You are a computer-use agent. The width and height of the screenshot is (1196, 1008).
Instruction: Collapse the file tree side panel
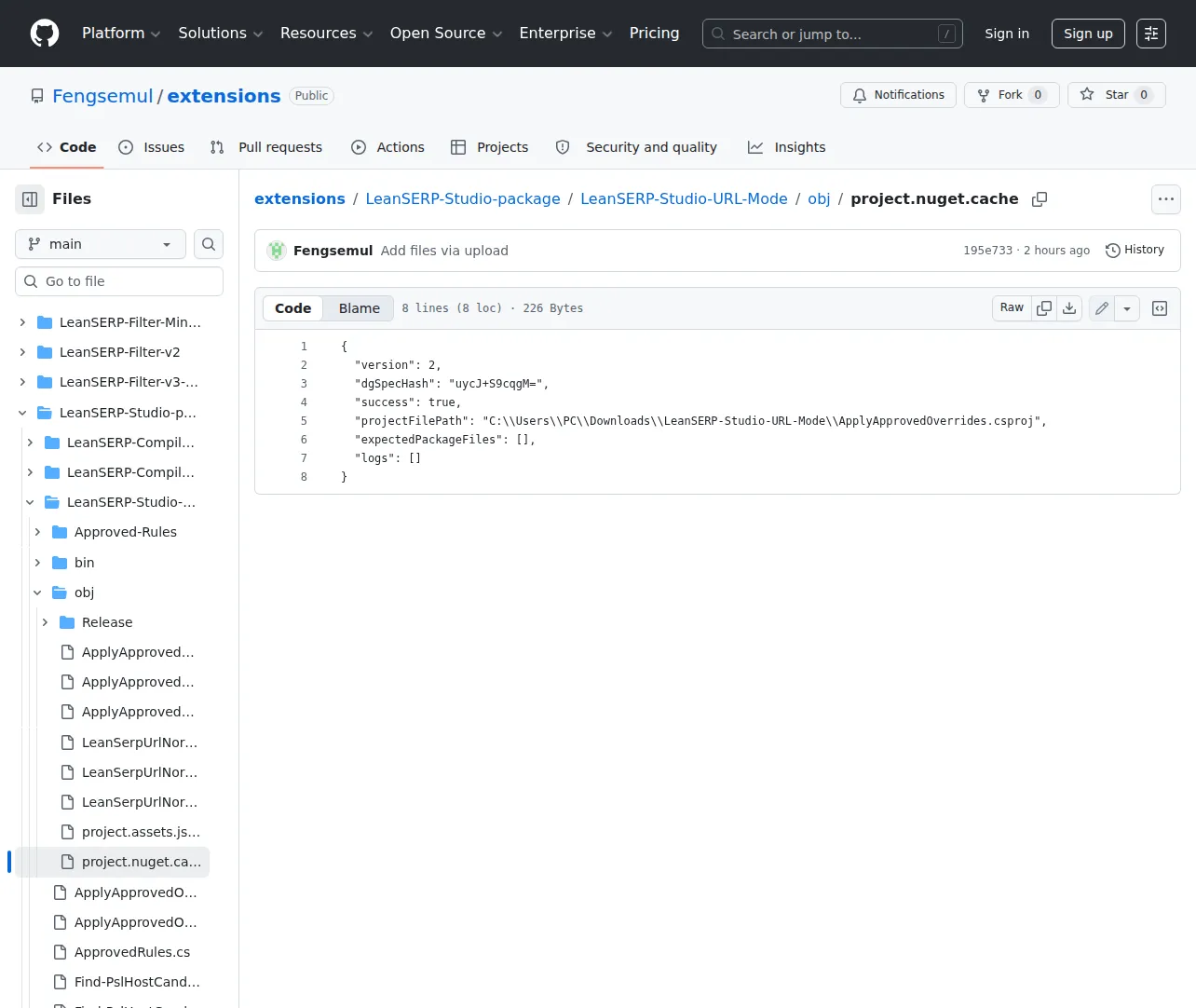pyautogui.click(x=30, y=199)
